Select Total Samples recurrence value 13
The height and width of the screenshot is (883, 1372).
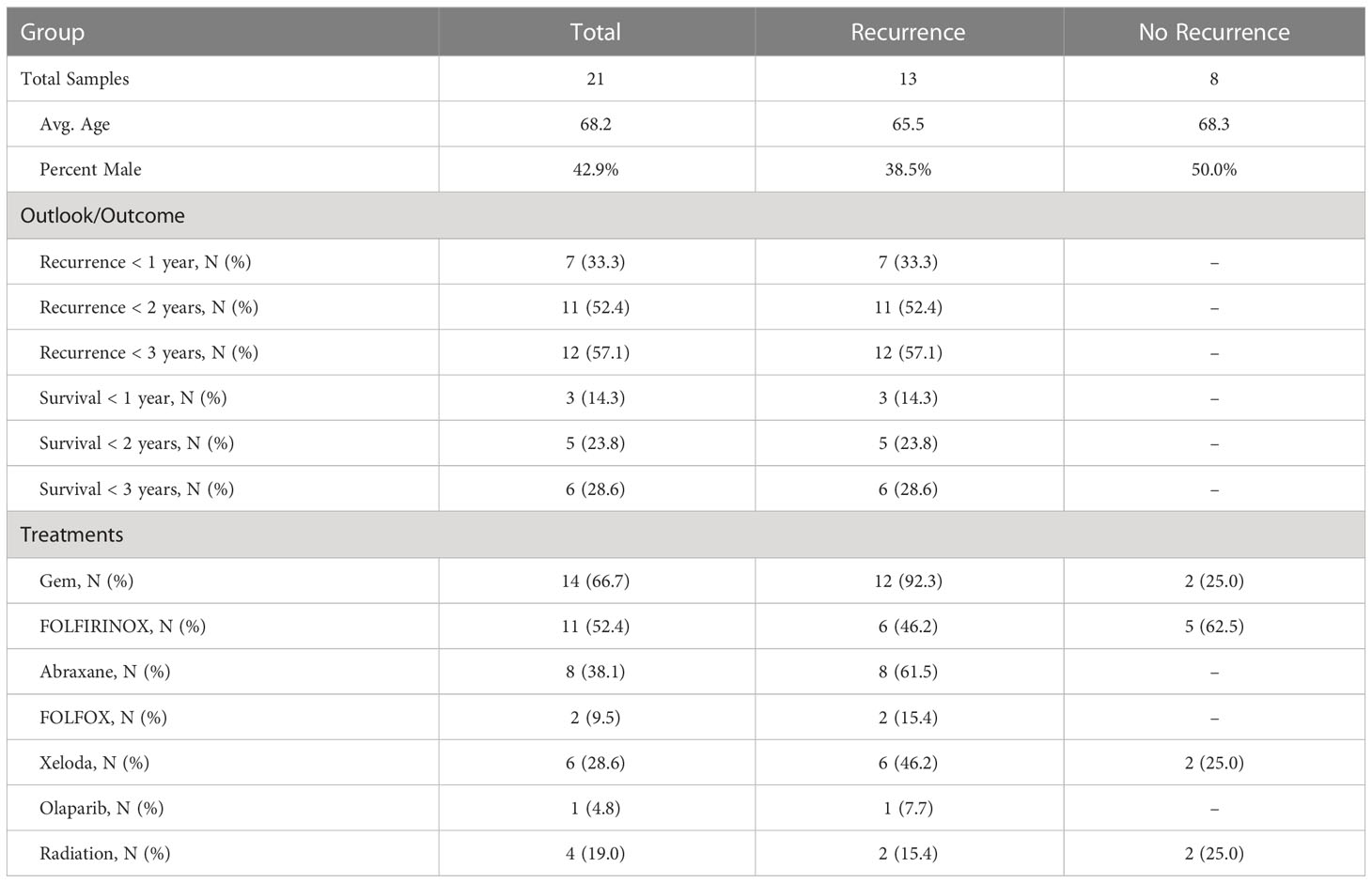[x=908, y=79]
